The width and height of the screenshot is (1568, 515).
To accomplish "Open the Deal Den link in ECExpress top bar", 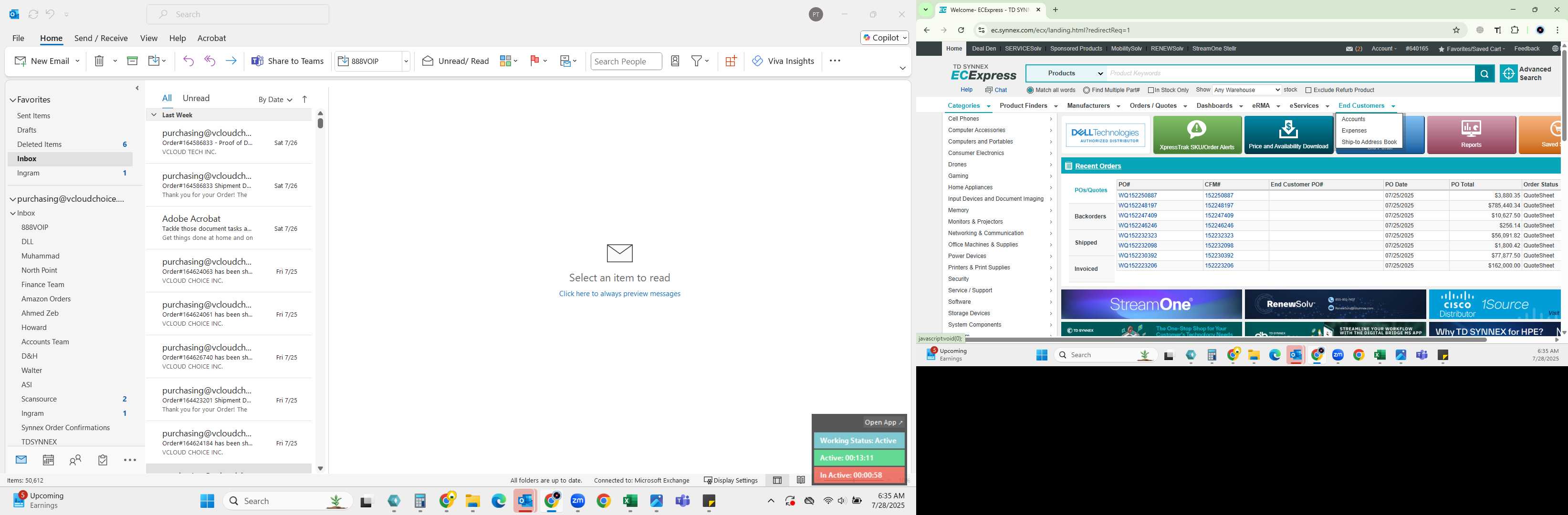I will tap(983, 49).
